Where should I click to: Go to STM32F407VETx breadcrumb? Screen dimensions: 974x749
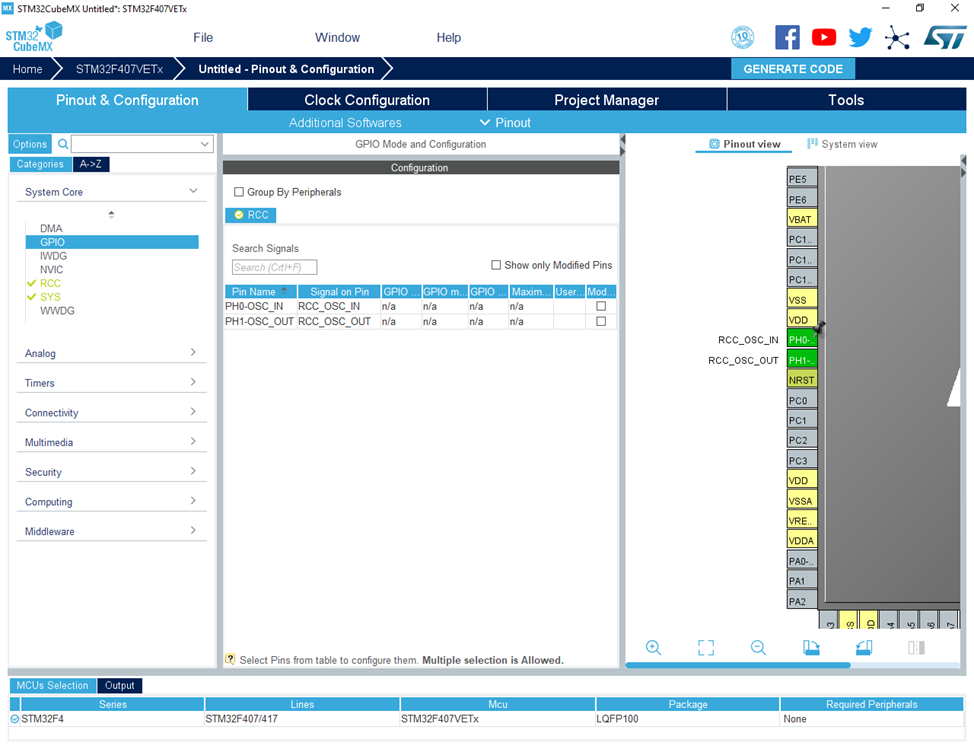(119, 69)
